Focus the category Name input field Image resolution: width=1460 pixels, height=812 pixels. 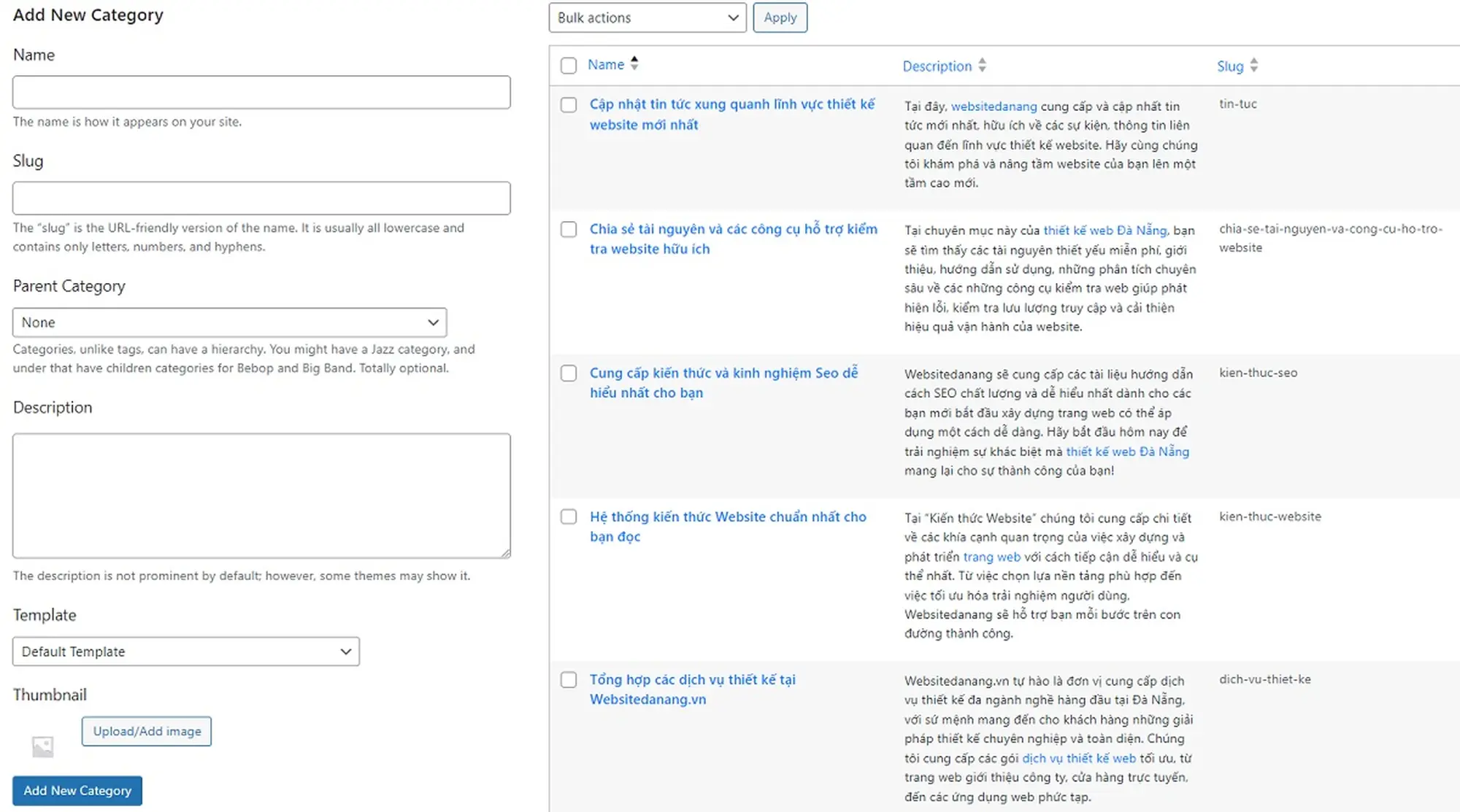(261, 93)
